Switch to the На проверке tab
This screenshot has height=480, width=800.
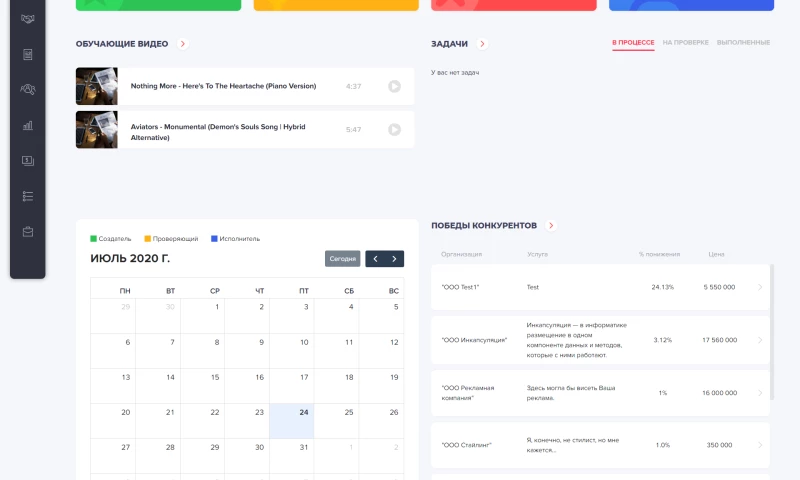[x=686, y=43]
